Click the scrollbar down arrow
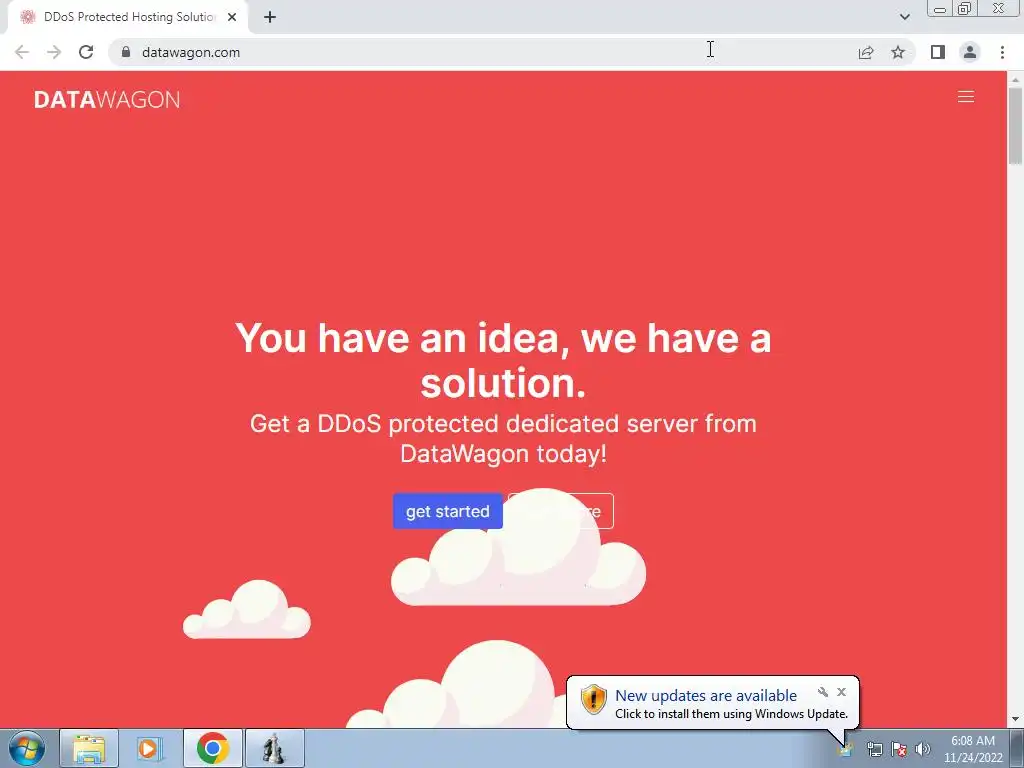Image resolution: width=1024 pixels, height=768 pixels. click(x=1015, y=719)
